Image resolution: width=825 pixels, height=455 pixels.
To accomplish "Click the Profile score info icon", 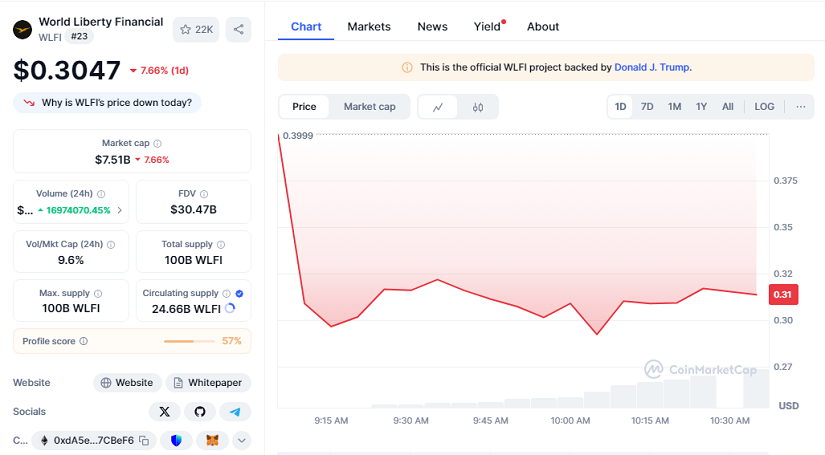I will tap(83, 341).
